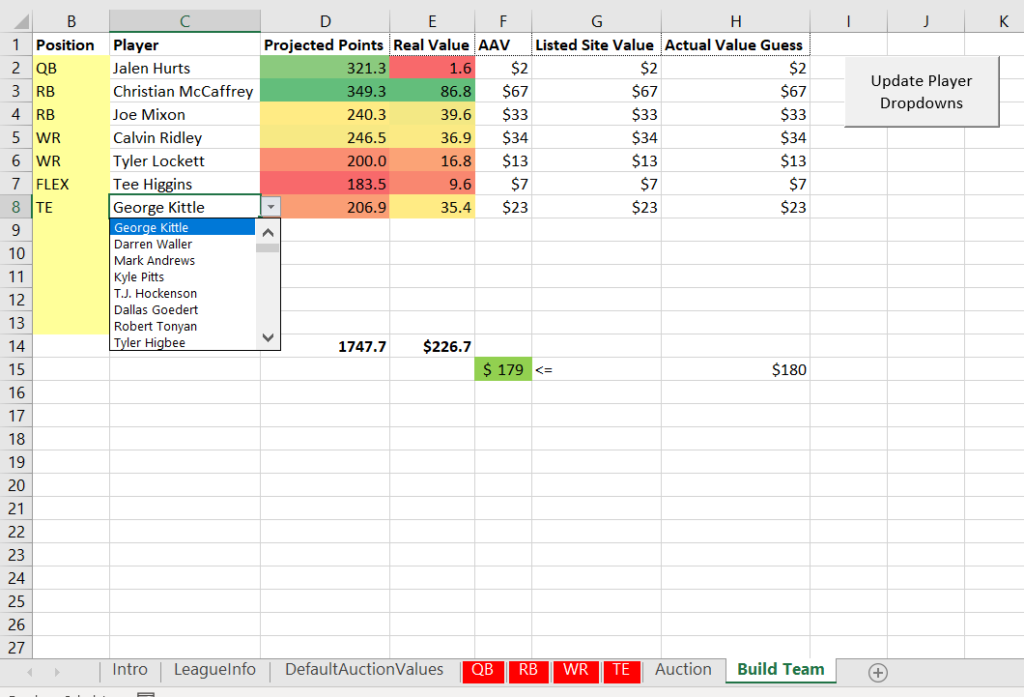Open the player dropdown arrow beside George Kittle

tap(269, 207)
